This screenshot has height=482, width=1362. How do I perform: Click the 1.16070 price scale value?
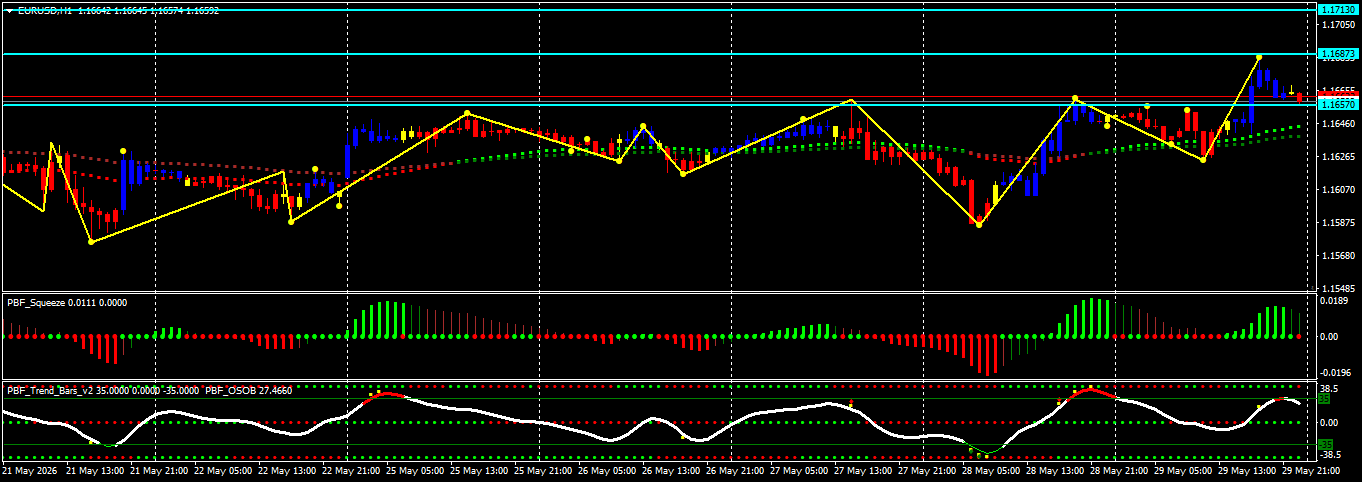coord(1338,190)
